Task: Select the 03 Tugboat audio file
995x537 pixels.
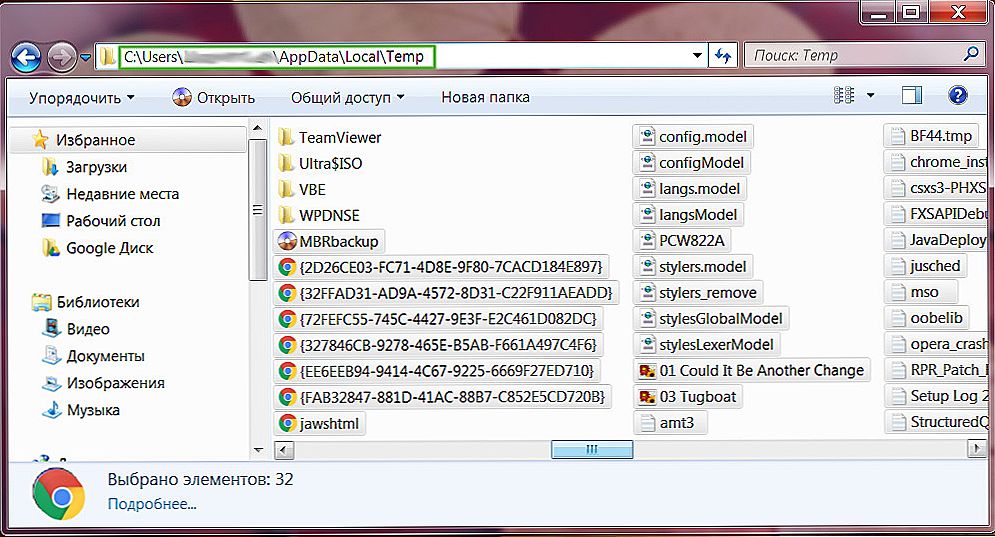Action: point(688,397)
